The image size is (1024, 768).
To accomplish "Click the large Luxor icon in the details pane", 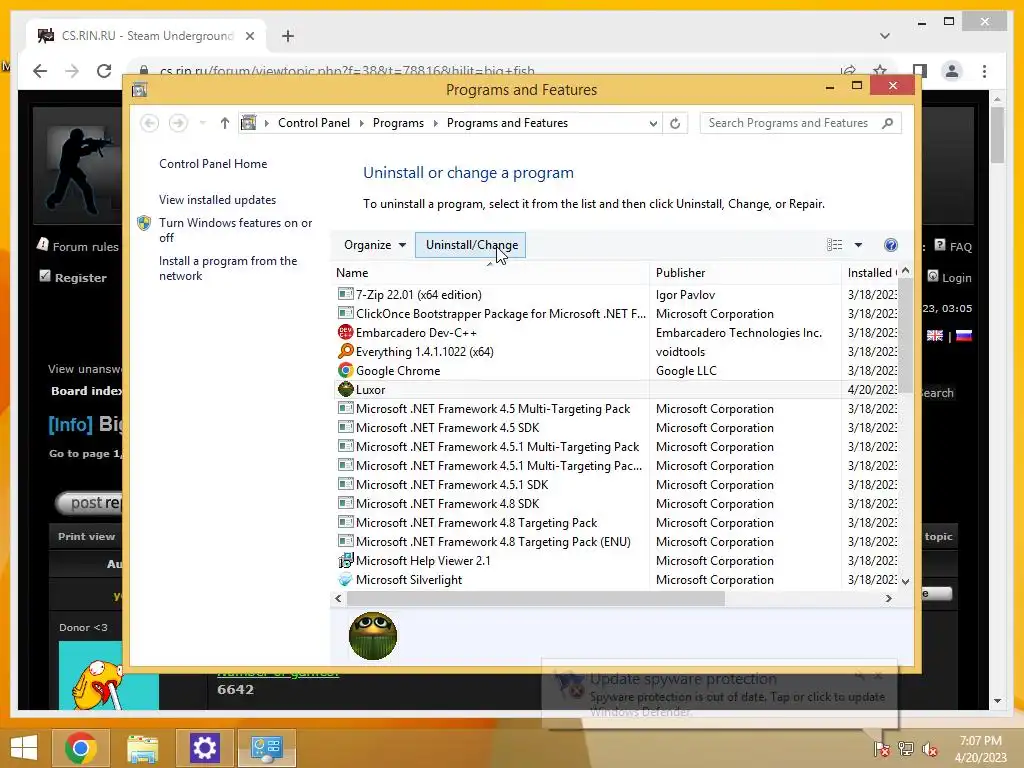I will [x=373, y=635].
